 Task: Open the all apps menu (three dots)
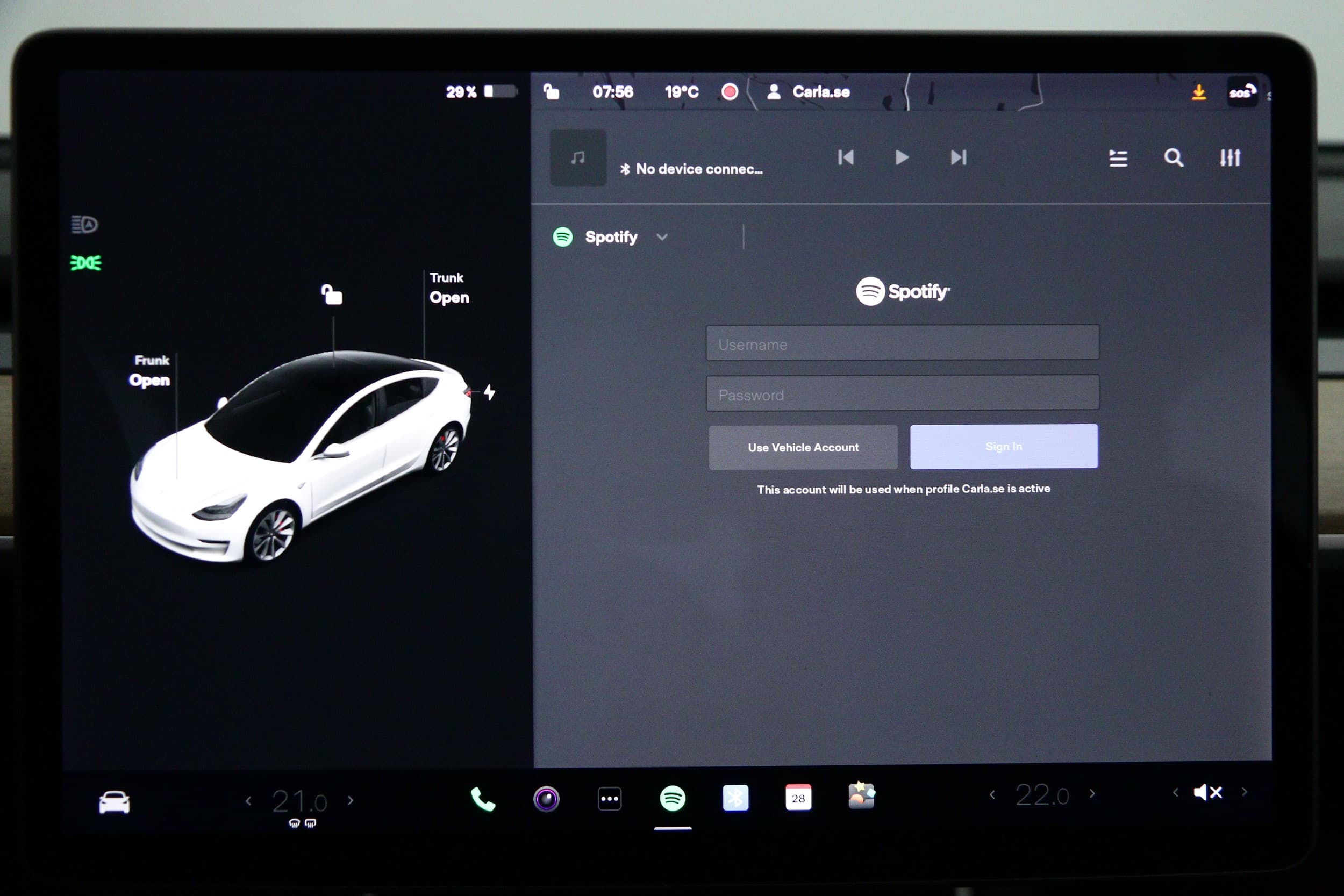pyautogui.click(x=609, y=799)
